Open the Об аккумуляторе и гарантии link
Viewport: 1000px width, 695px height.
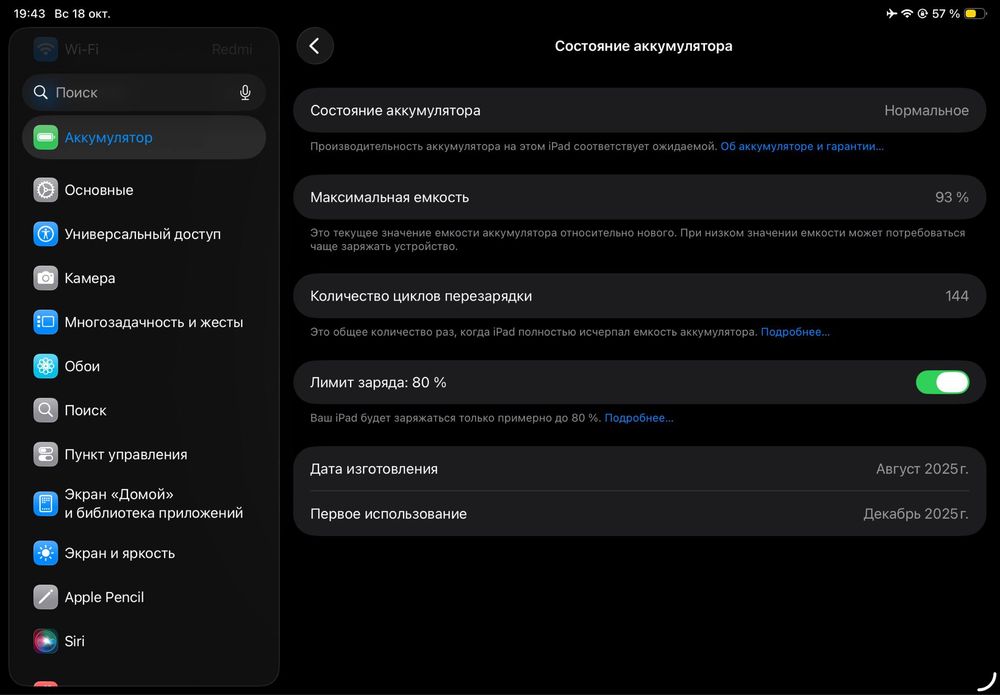802,147
